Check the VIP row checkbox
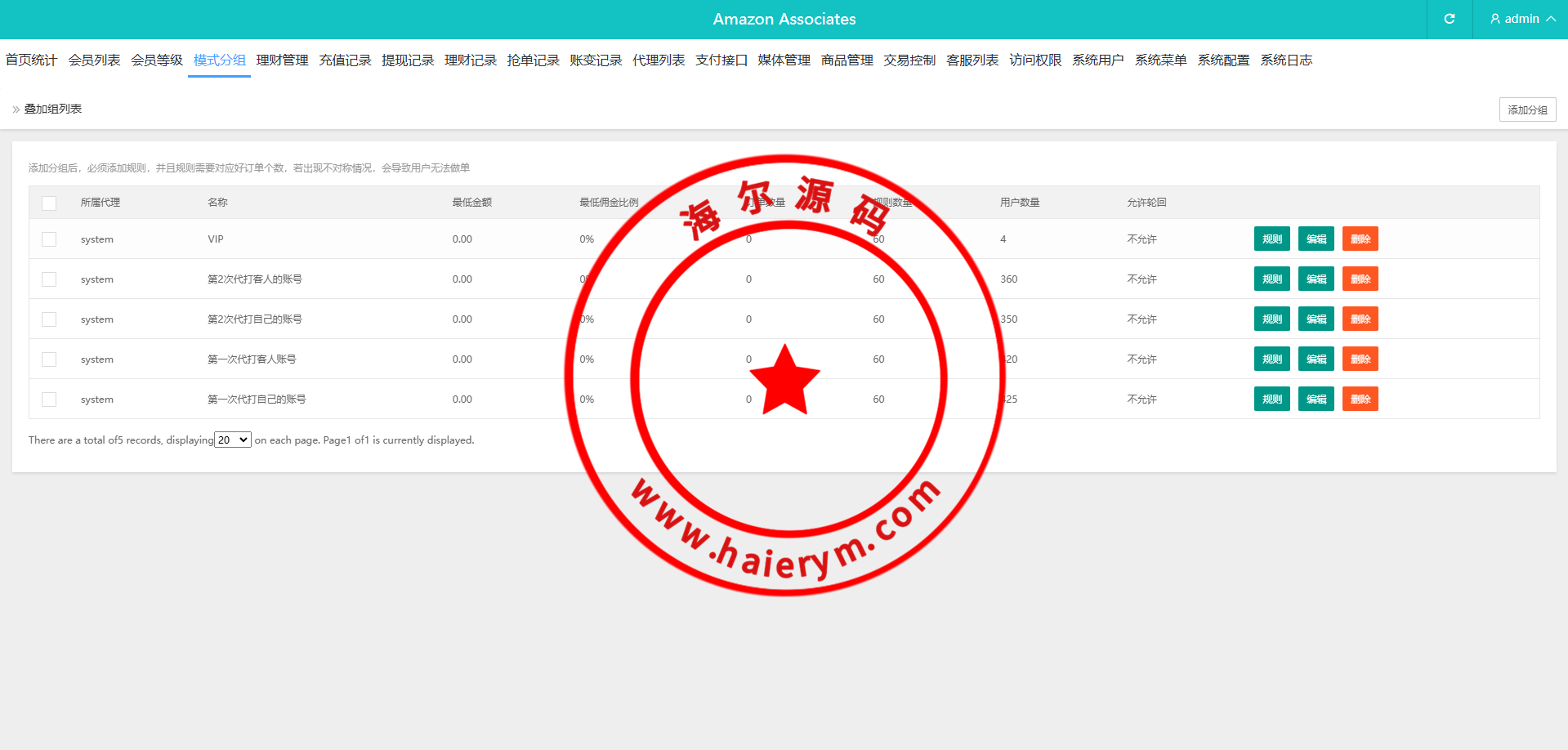1568x750 pixels. point(49,239)
